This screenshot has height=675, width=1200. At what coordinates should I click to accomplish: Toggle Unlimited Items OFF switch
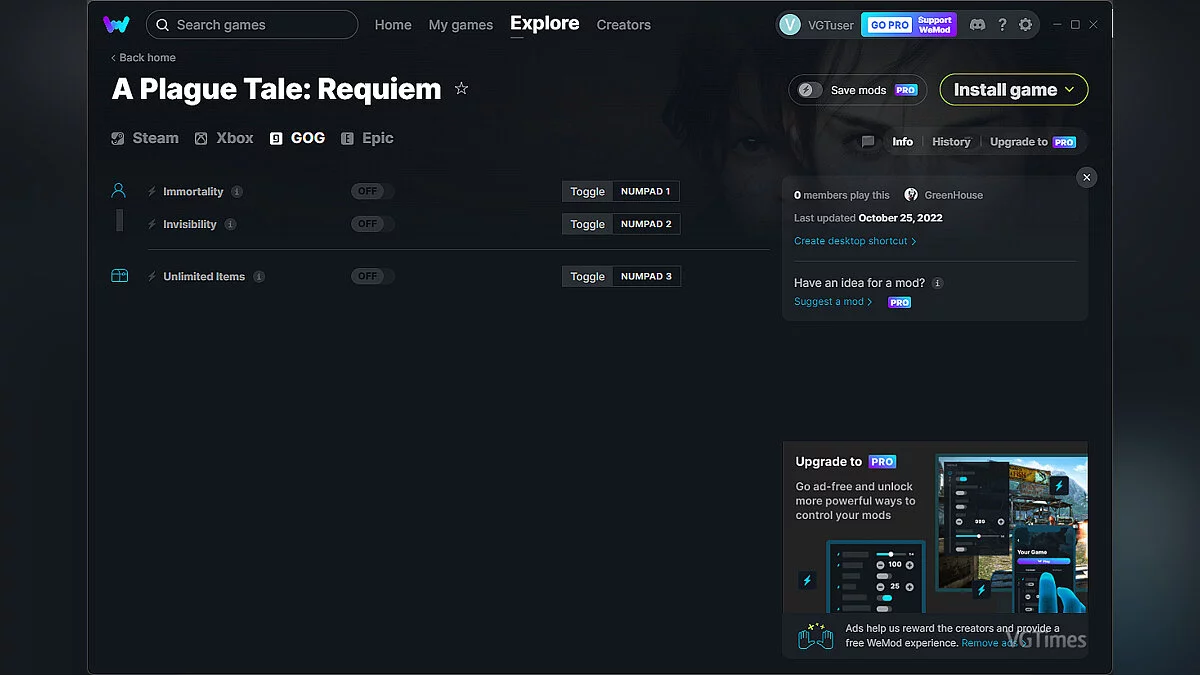pyautogui.click(x=372, y=276)
